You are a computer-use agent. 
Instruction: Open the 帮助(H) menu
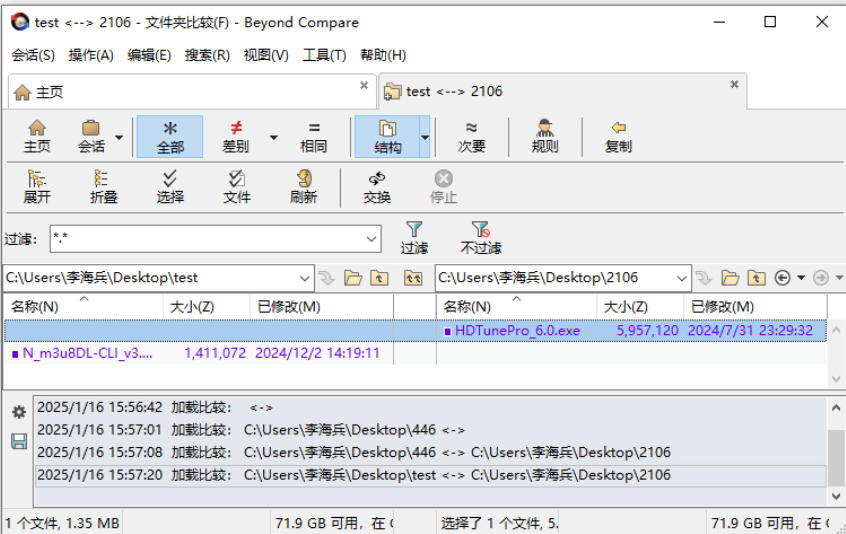click(383, 55)
